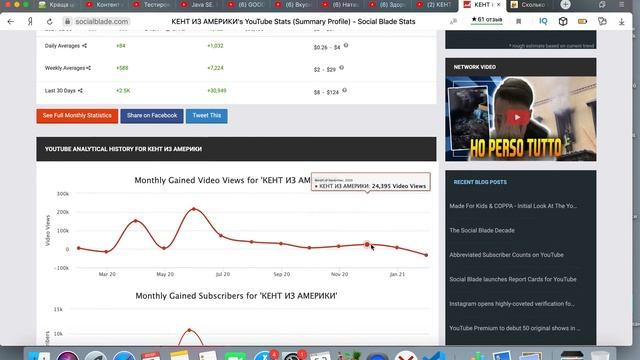The width and height of the screenshot is (640, 360).
Task: Open 'YouTube Premium to debut 50 original shows' post
Action: [x=515, y=328]
